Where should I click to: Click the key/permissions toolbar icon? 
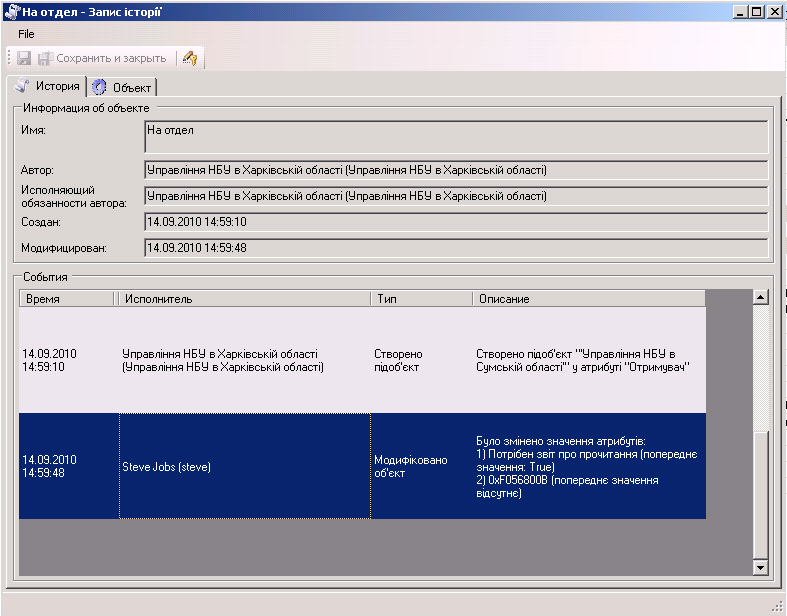point(190,58)
